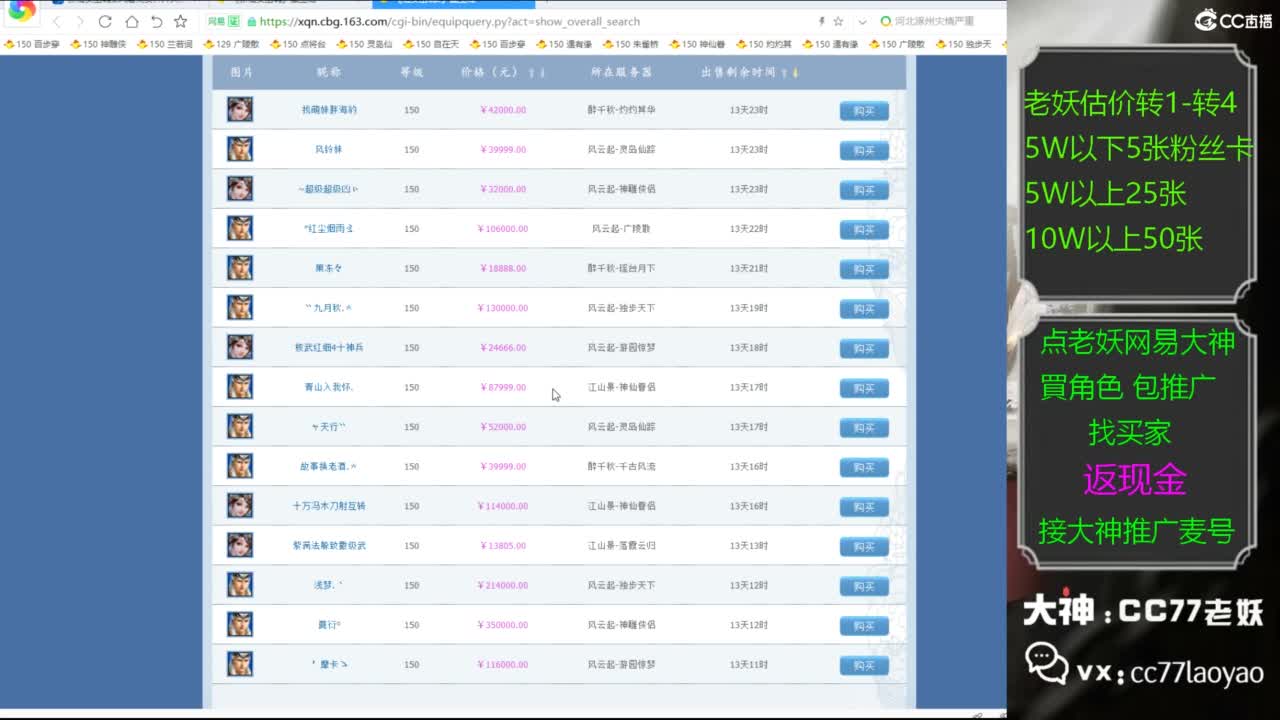Viewport: 1280px width, 720px height.
Task: Click the lightning extension icon in address bar
Action: (x=822, y=20)
